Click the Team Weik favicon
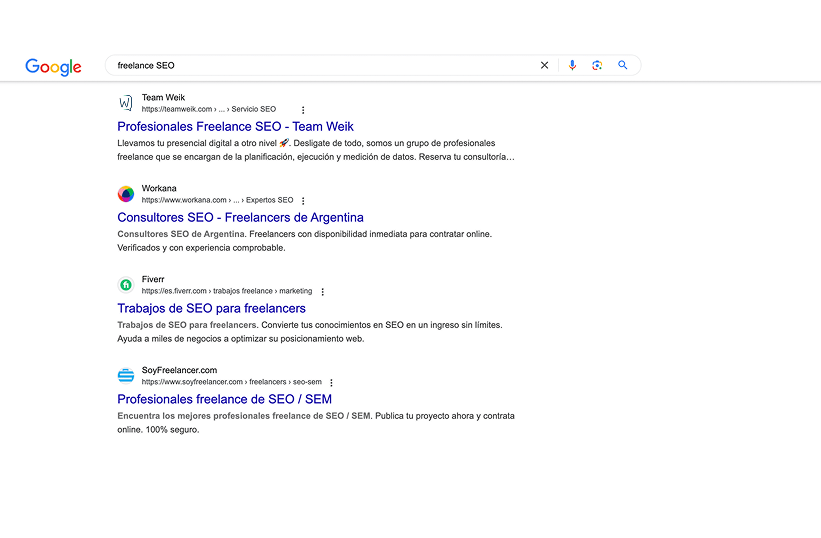This screenshot has width=821, height=538. click(x=126, y=103)
